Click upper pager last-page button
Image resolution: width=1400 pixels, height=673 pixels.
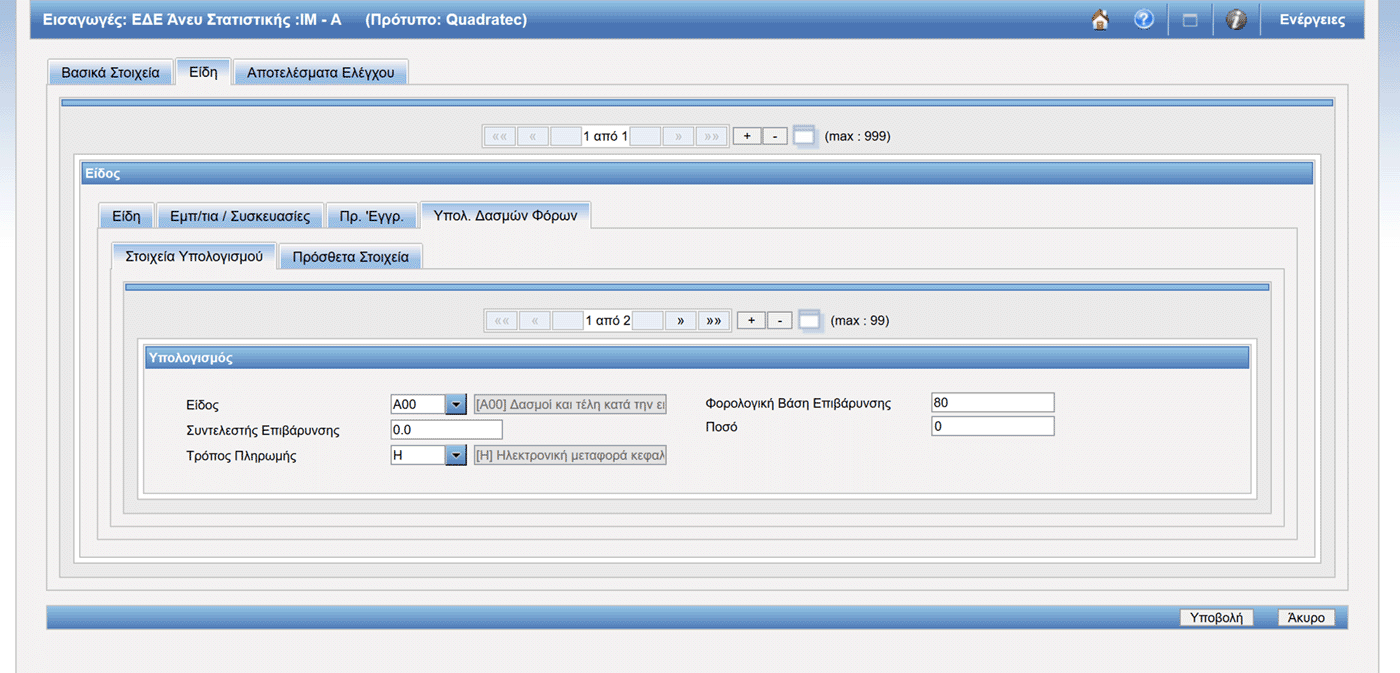tap(711, 136)
